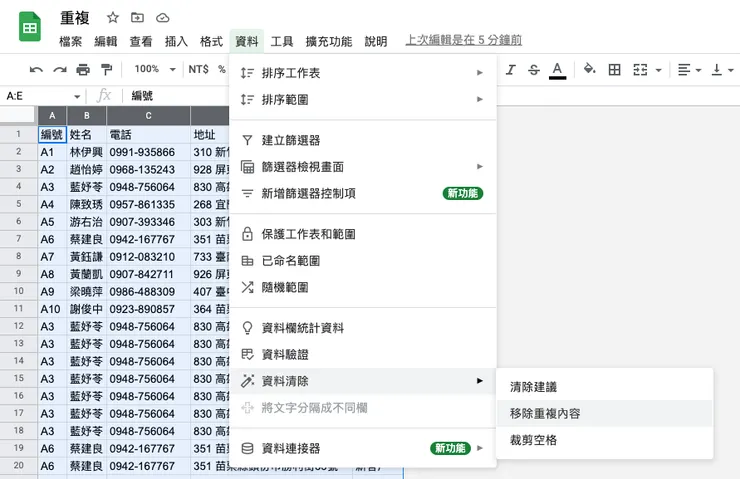Image resolution: width=740 pixels, height=479 pixels.
Task: Open the horizontal align dropdown
Action: pyautogui.click(x=689, y=70)
